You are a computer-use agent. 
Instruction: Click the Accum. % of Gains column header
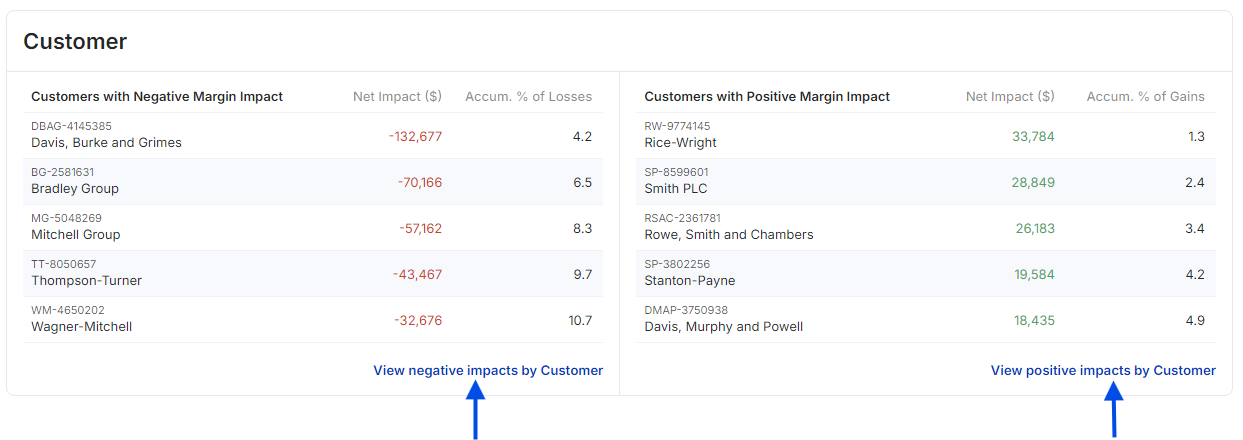click(1145, 97)
